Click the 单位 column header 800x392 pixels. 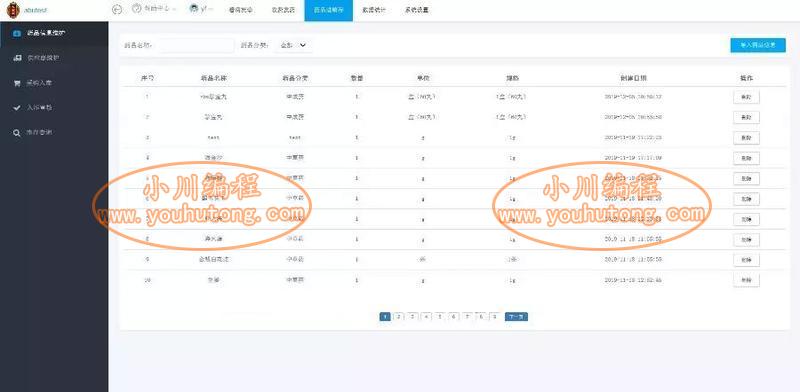422,78
